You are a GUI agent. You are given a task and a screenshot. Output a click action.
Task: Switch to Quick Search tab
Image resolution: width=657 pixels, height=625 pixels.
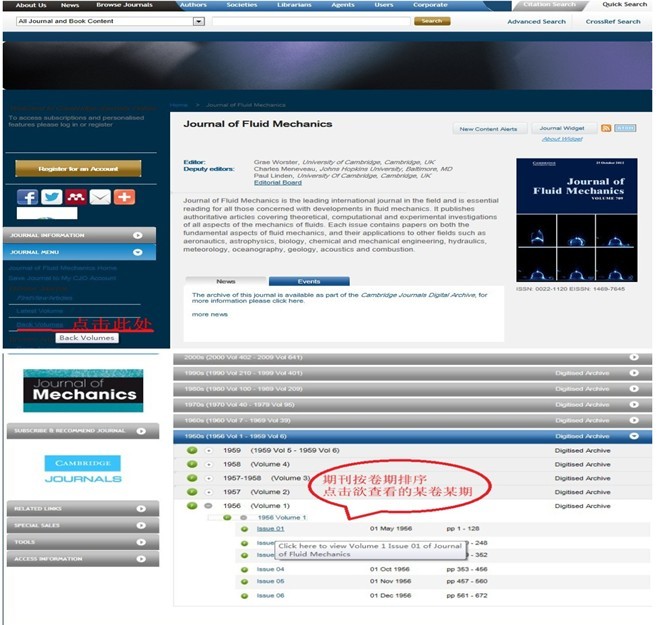(x=624, y=5)
